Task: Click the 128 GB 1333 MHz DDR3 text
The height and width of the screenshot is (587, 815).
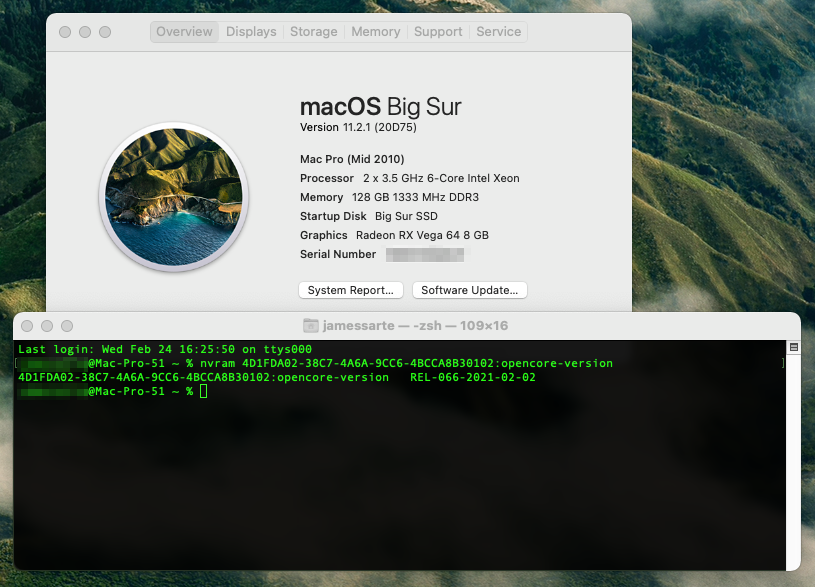Action: click(x=415, y=197)
